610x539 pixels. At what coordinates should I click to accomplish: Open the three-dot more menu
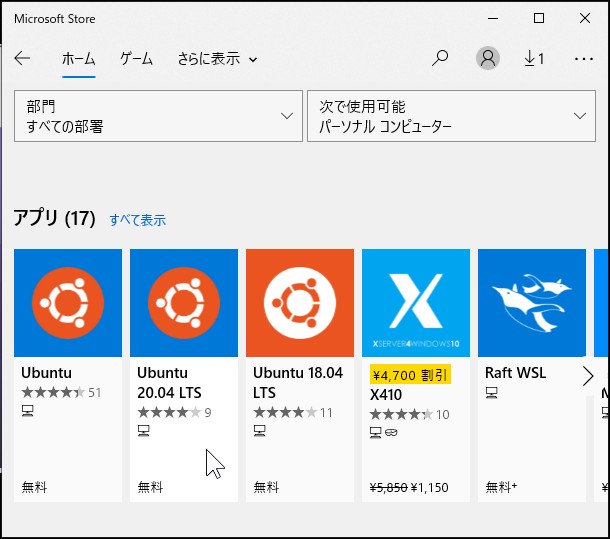coord(584,59)
